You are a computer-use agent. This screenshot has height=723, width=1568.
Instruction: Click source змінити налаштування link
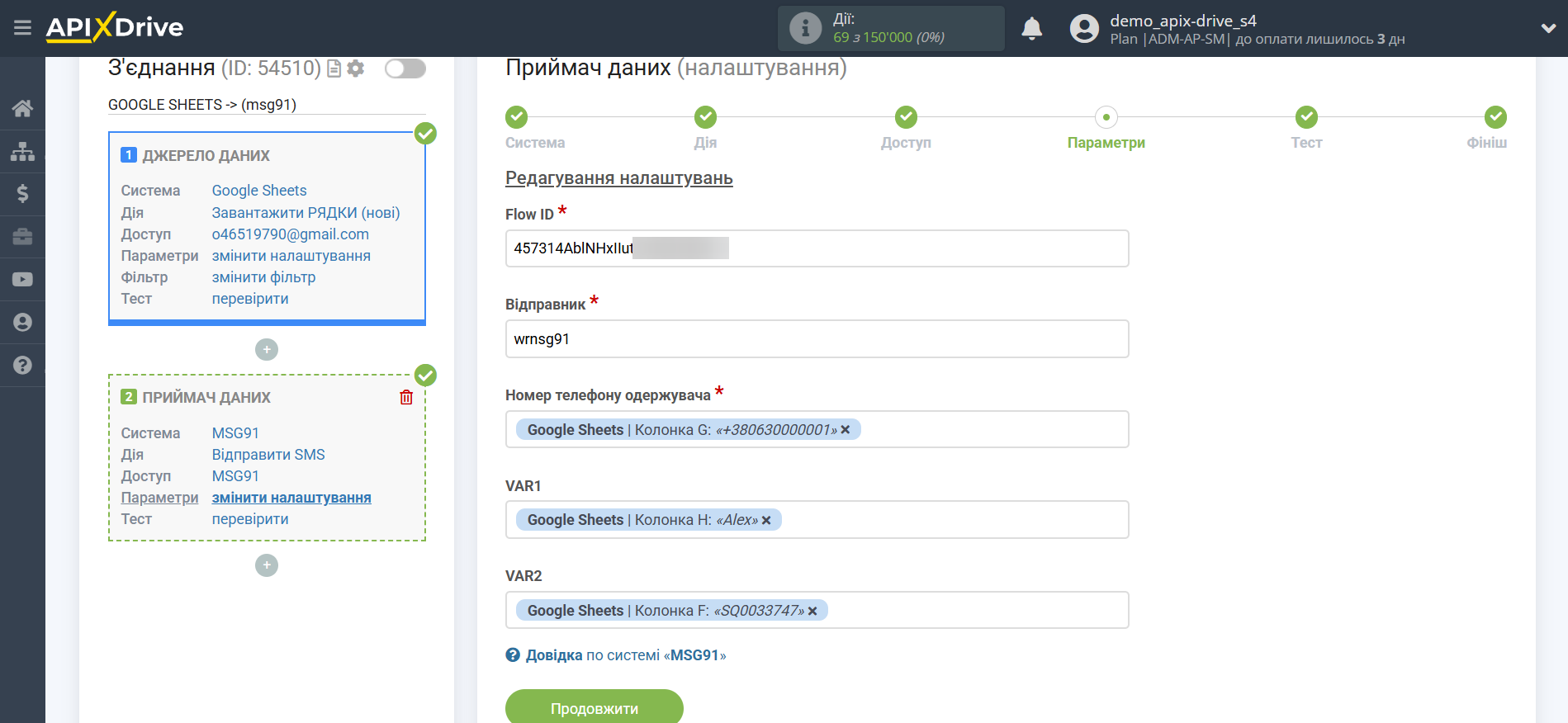coord(291,256)
